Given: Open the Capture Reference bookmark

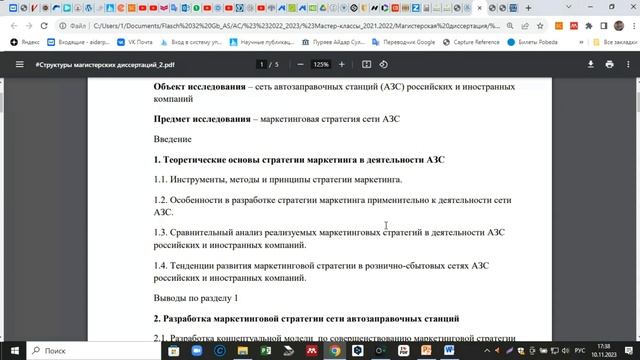Looking at the screenshot, I should click(x=471, y=42).
